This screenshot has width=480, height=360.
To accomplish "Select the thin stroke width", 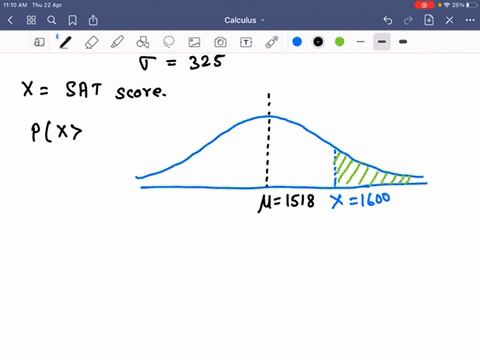I will (x=361, y=42).
